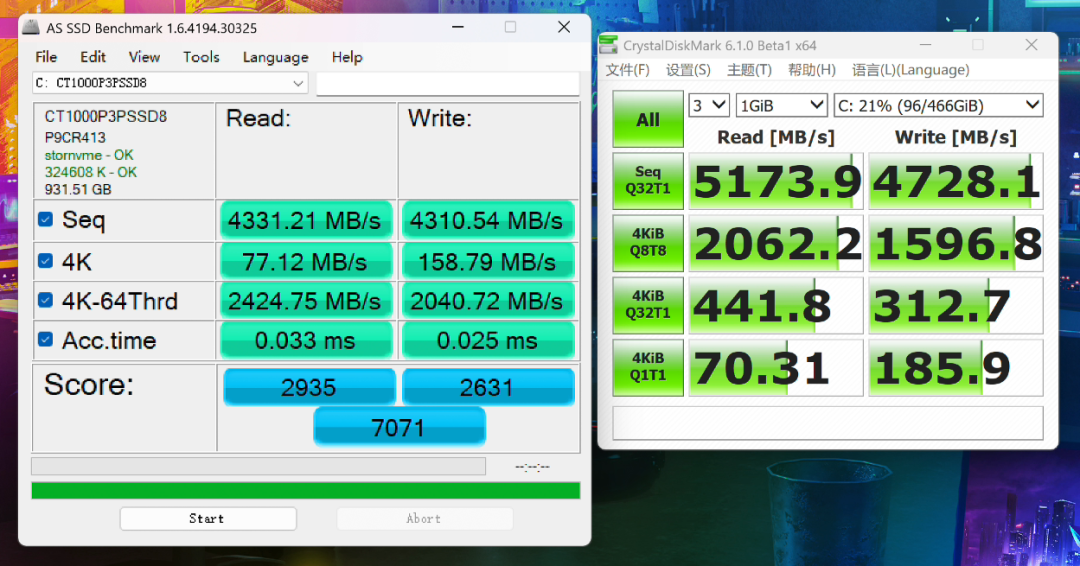
Task: Click the P9CR413 firmware text
Action: coord(75,137)
